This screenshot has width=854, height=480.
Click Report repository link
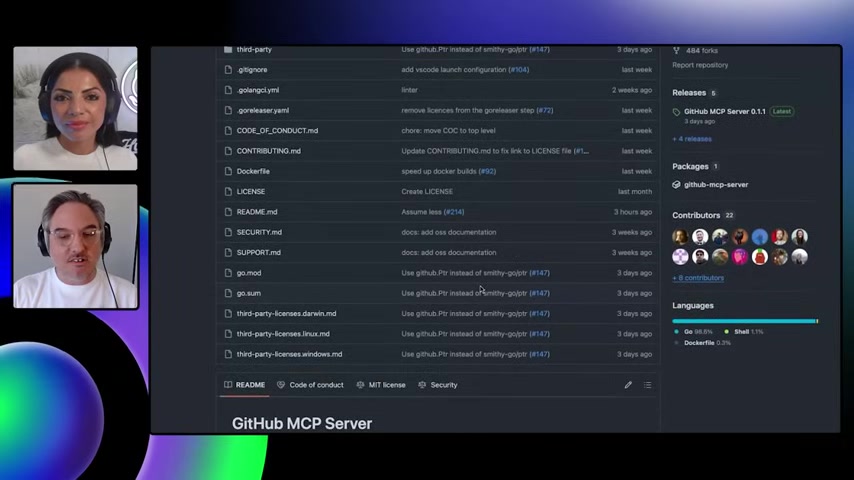[x=700, y=65]
